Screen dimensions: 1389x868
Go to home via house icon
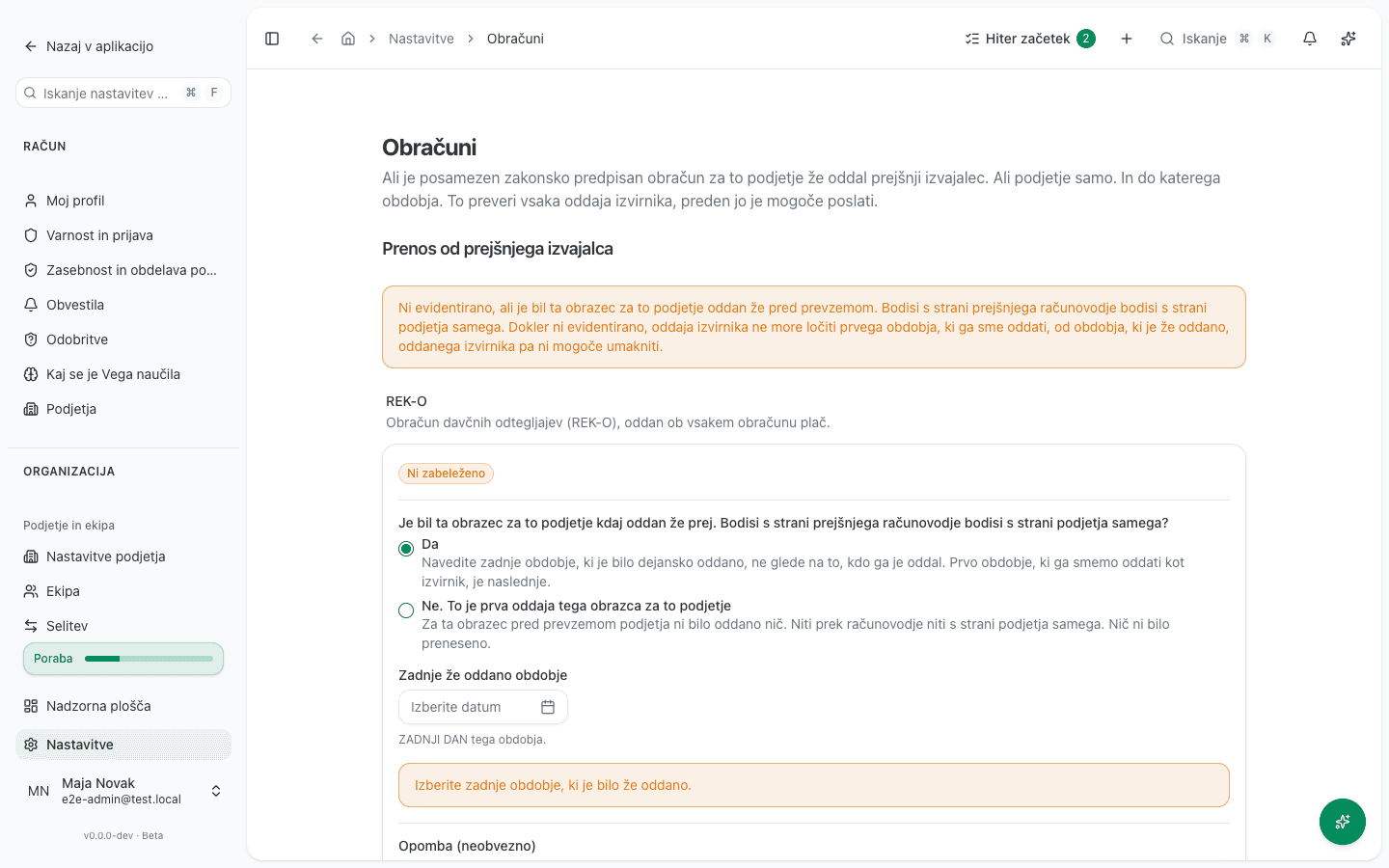[x=348, y=39]
